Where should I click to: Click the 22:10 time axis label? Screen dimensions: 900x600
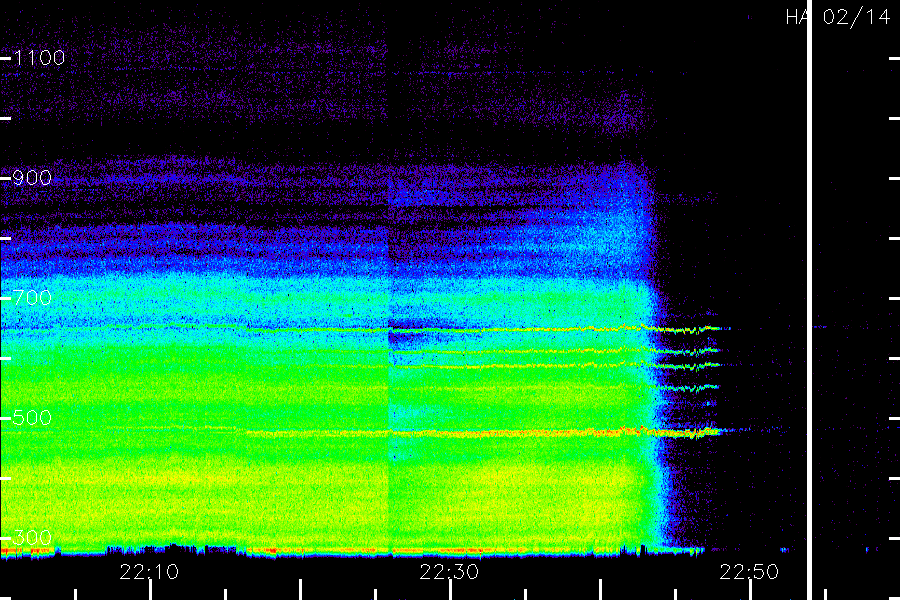(149, 572)
